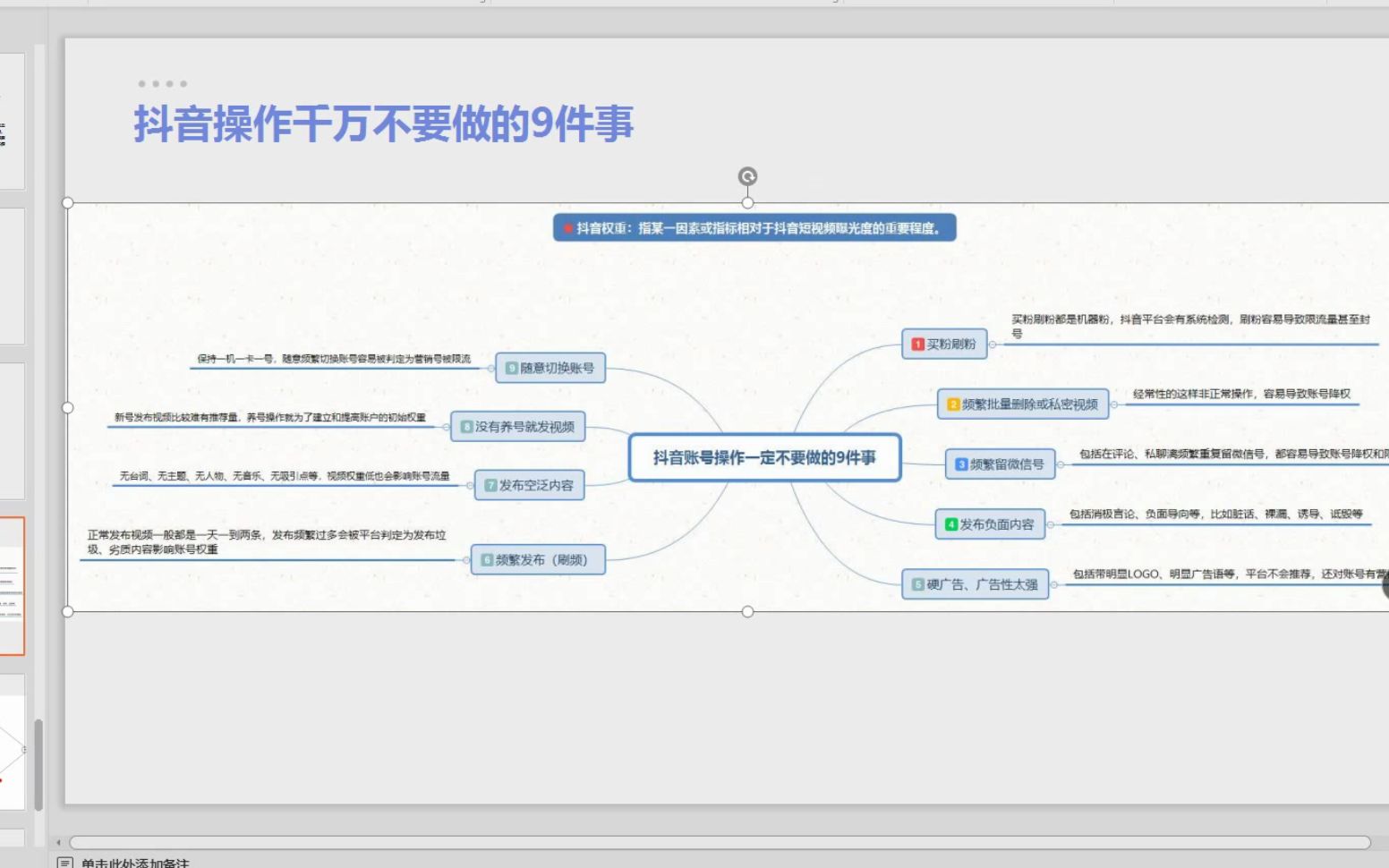
Task: Click the description starting 正常发布视频一般都是一天一到两条
Action: click(x=266, y=542)
